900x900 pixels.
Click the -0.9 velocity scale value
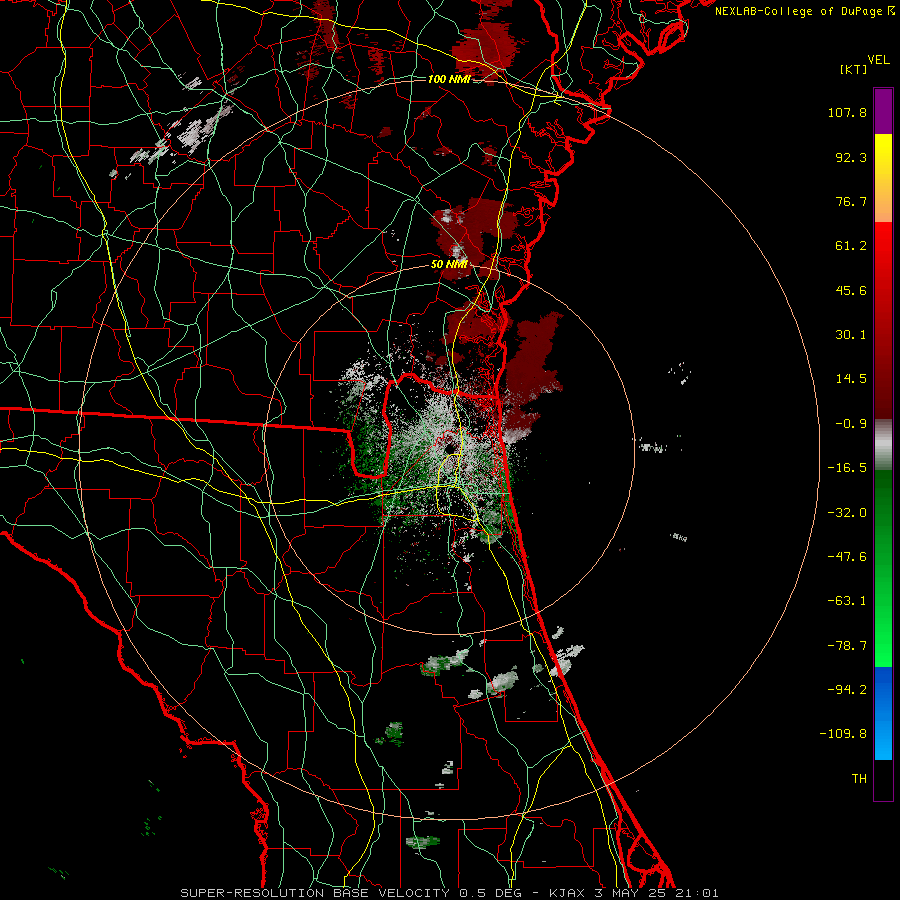click(851, 424)
